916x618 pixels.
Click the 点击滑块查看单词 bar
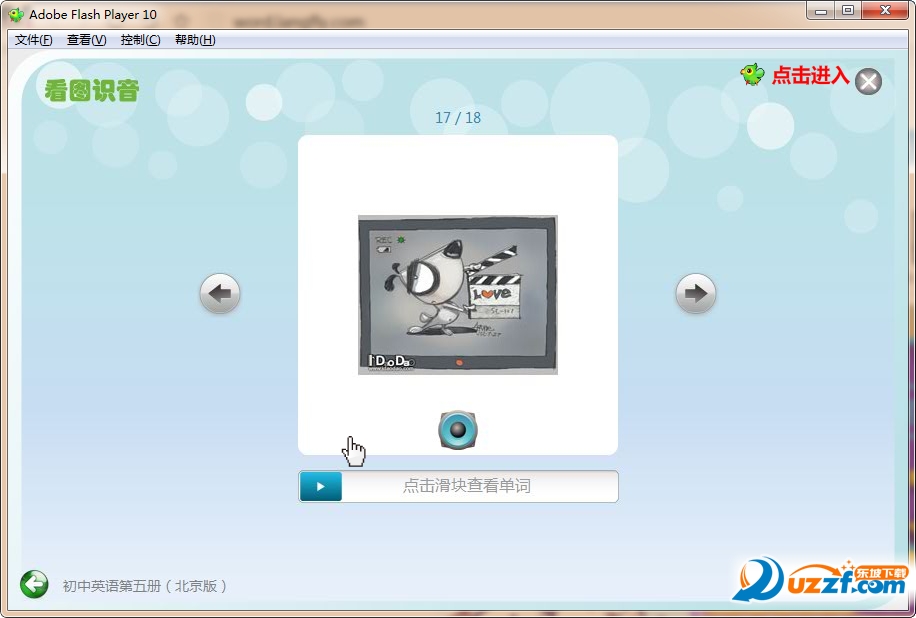tap(458, 487)
